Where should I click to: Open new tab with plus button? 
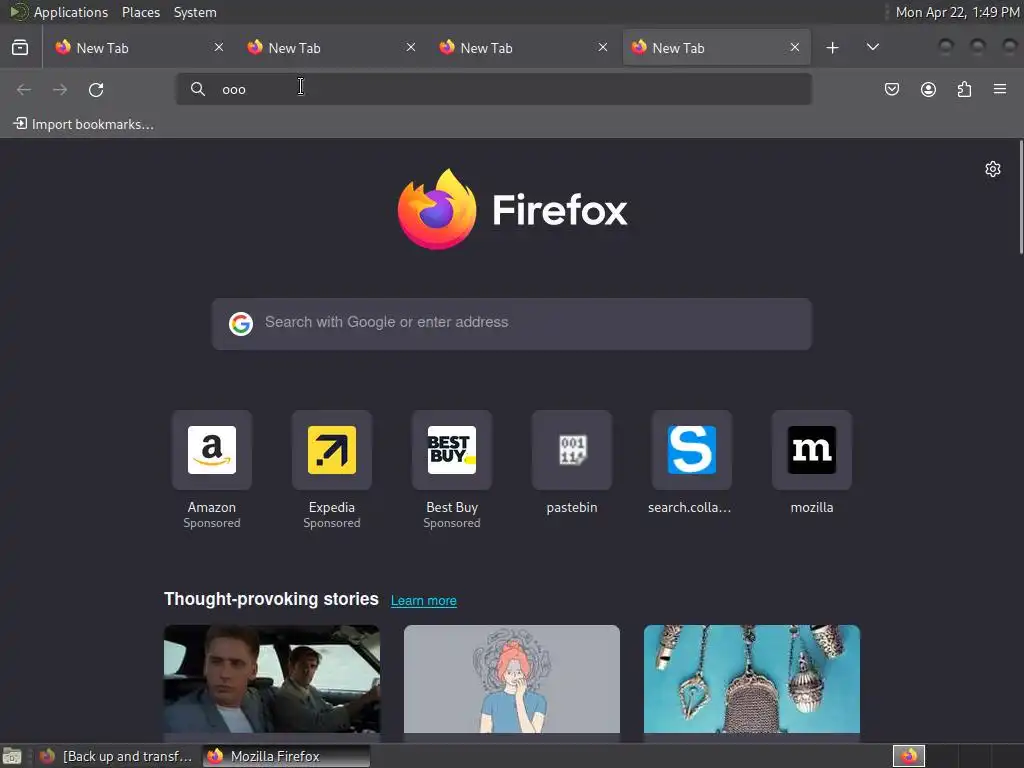pyautogui.click(x=832, y=48)
